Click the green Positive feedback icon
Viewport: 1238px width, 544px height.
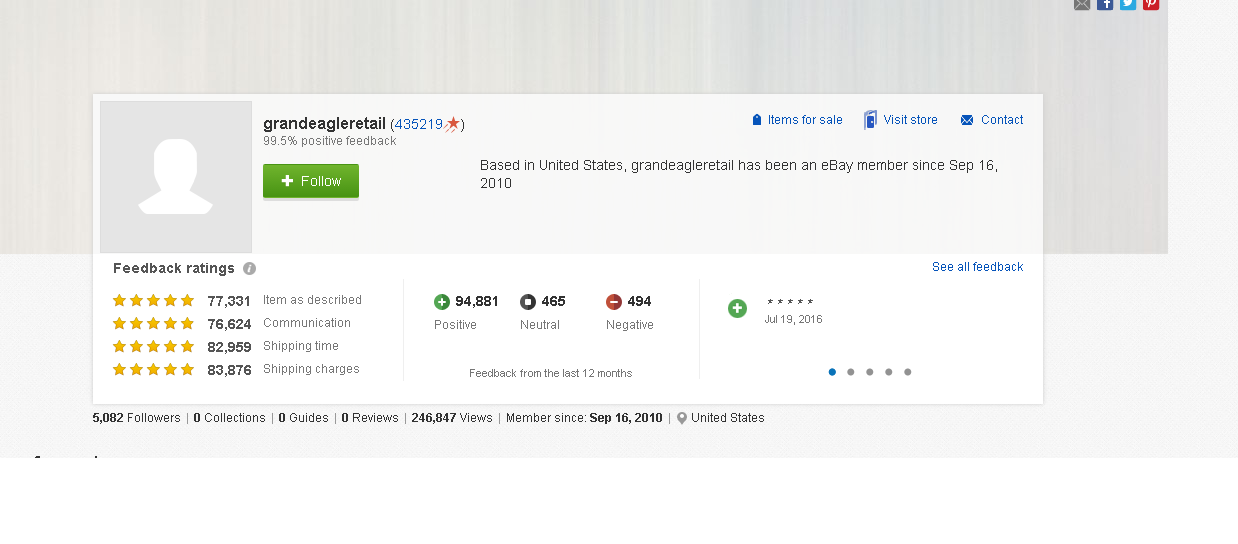[442, 302]
